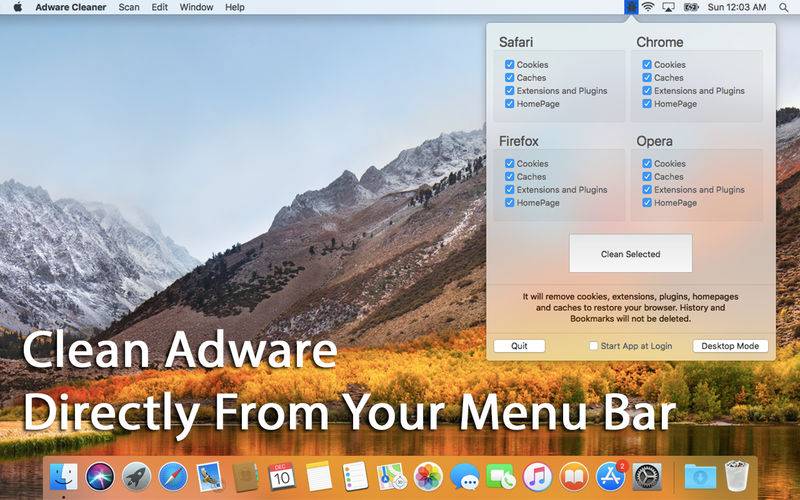Enable Start App at Login

593,346
